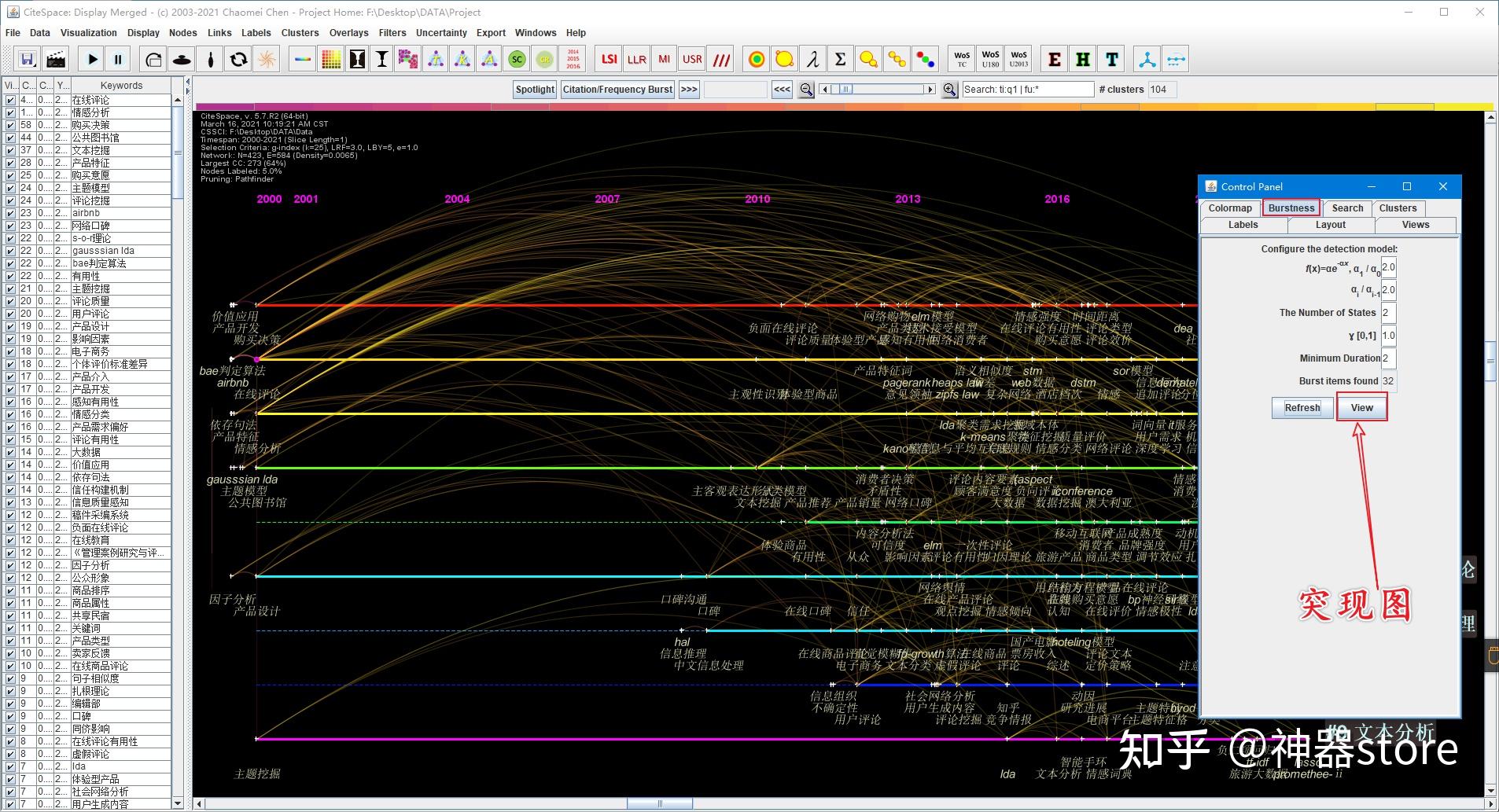Uncheck the 购买决策 keyword checkbox

[10, 125]
